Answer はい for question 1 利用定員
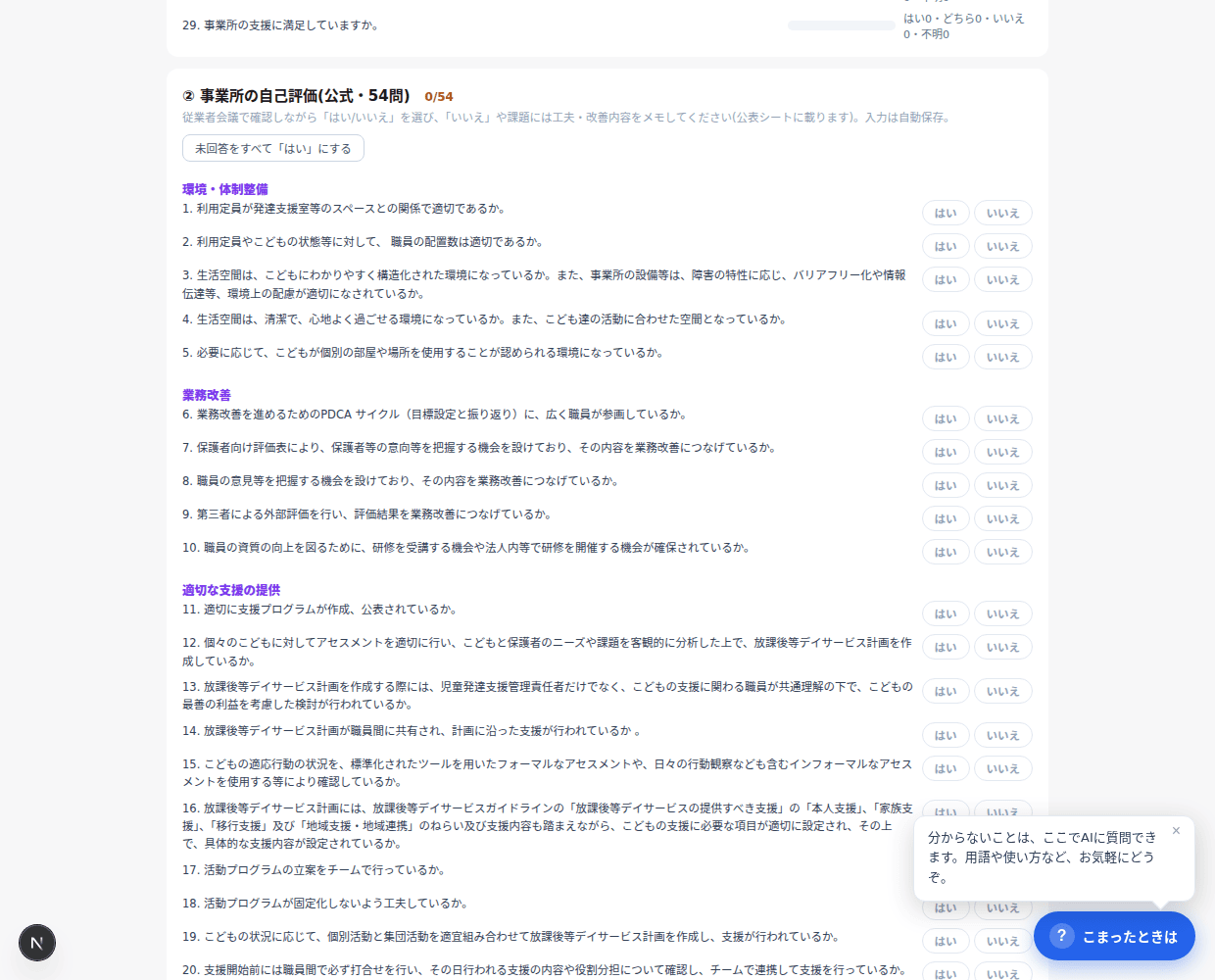The image size is (1215, 980). (946, 213)
